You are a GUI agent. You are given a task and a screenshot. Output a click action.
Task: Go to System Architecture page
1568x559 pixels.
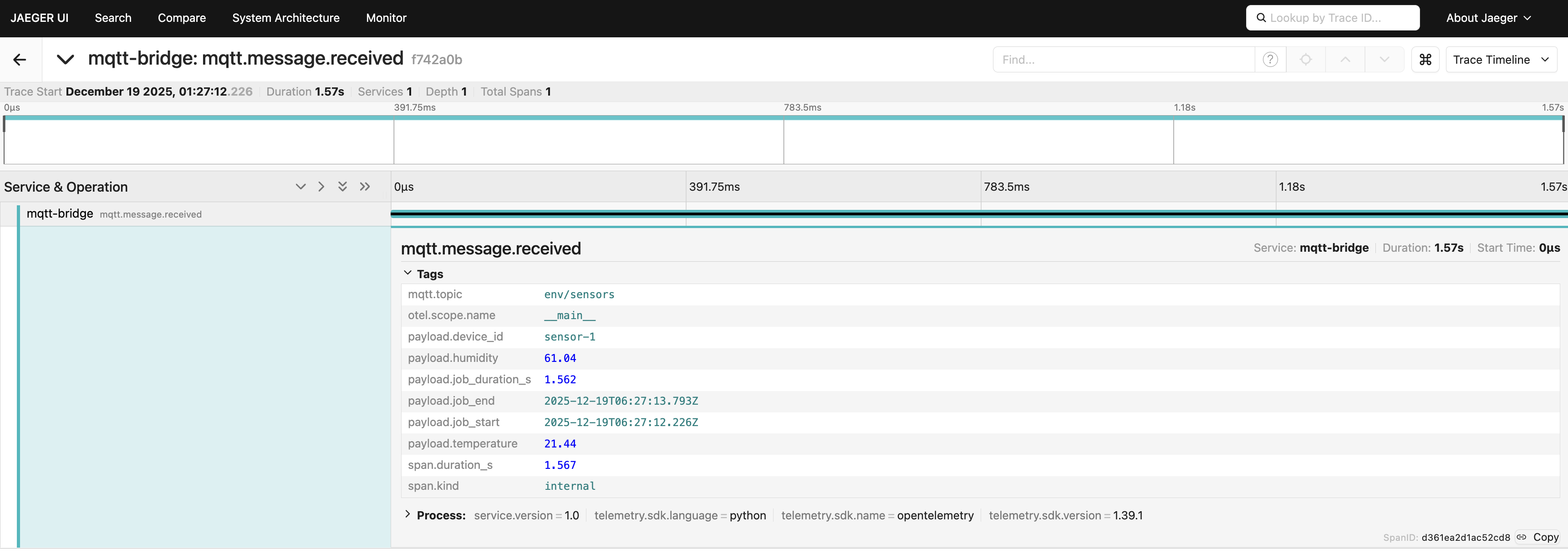tap(285, 18)
